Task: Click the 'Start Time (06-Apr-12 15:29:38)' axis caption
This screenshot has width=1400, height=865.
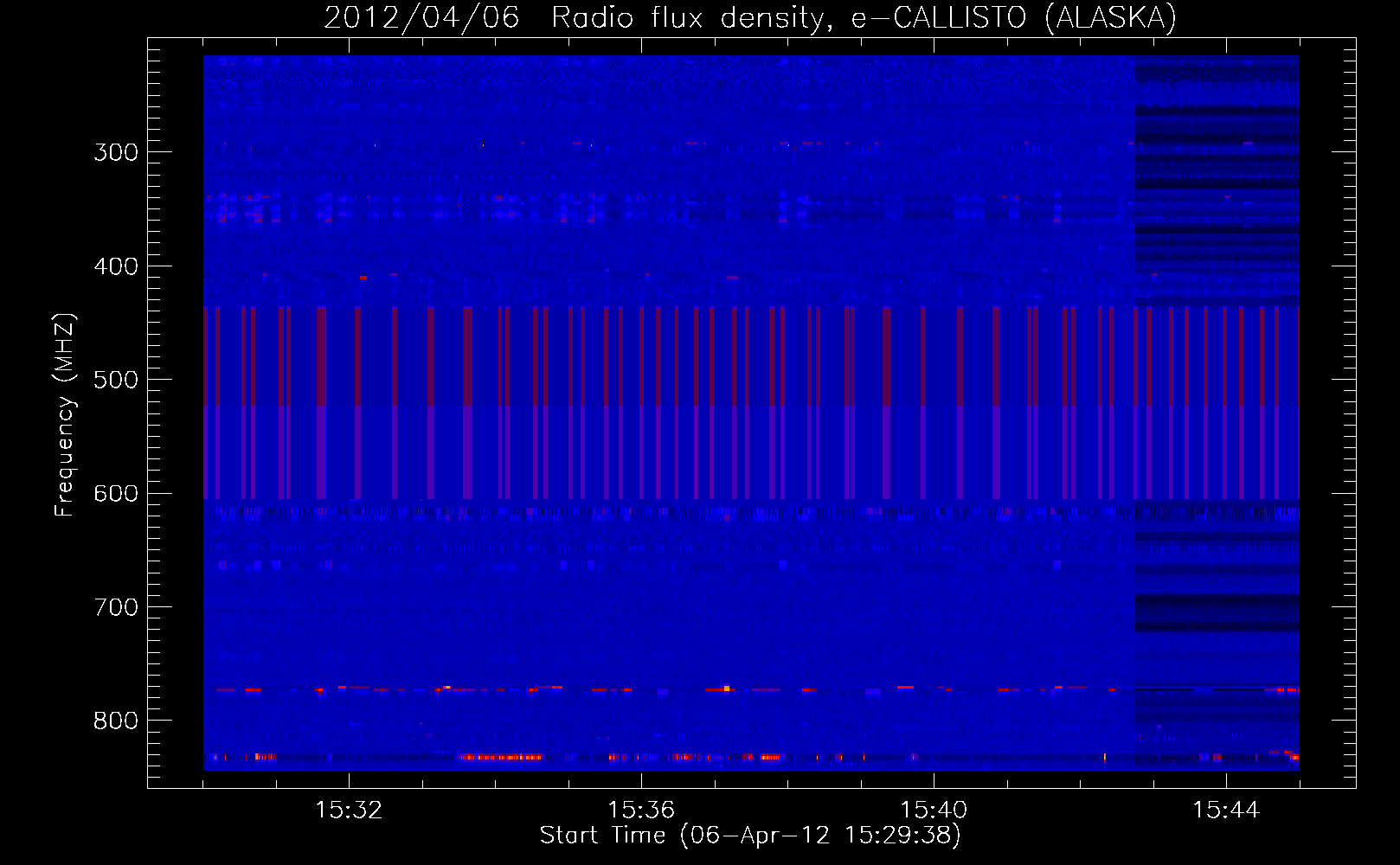Action: [750, 836]
